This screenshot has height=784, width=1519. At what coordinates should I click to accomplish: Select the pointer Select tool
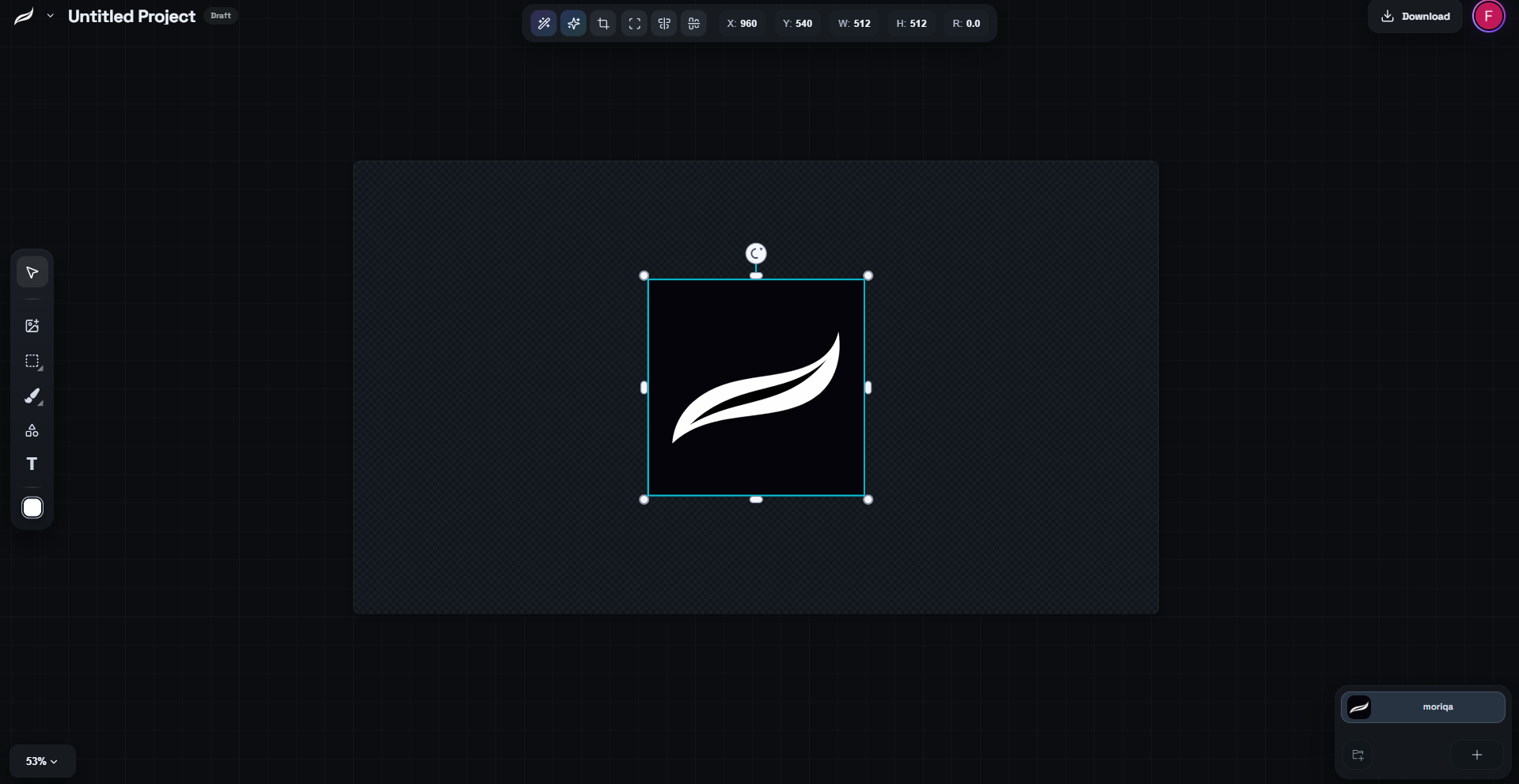tap(32, 272)
